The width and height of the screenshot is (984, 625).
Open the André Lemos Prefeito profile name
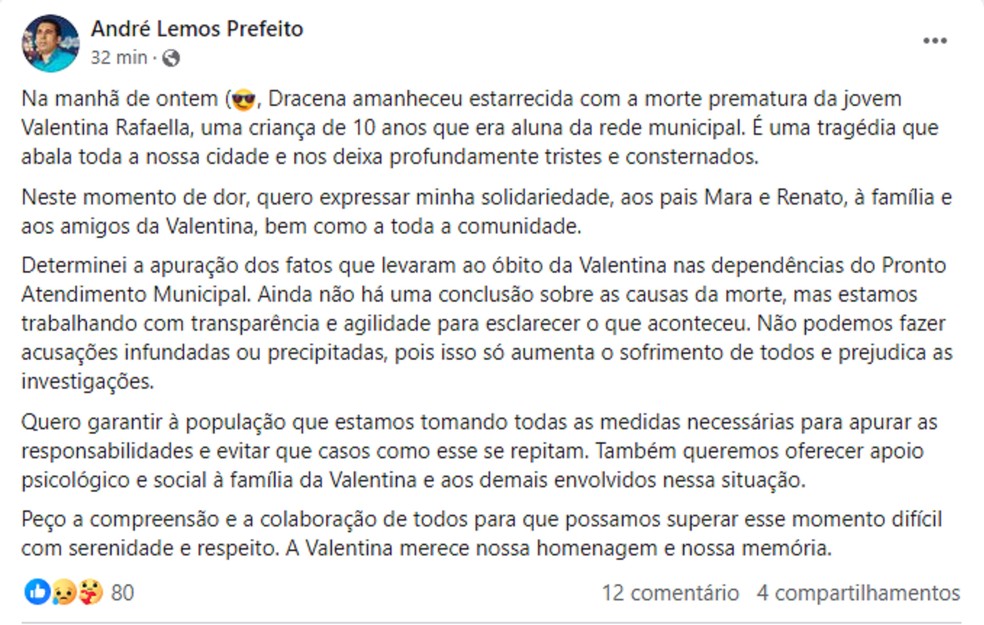pyautogui.click(x=197, y=29)
